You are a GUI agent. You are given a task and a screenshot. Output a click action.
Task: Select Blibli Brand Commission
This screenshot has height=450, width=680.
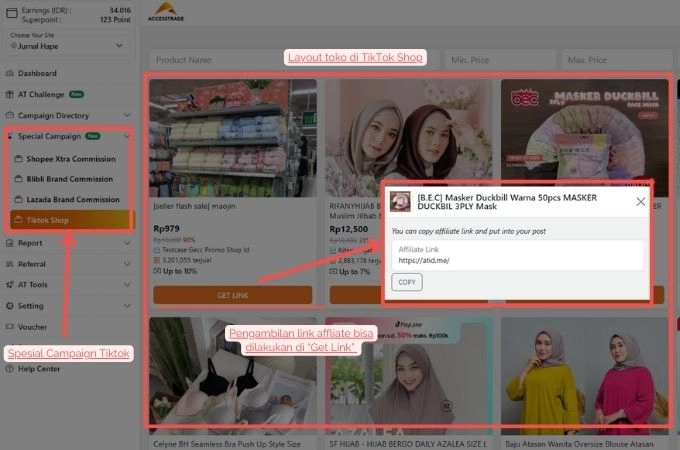(69, 179)
